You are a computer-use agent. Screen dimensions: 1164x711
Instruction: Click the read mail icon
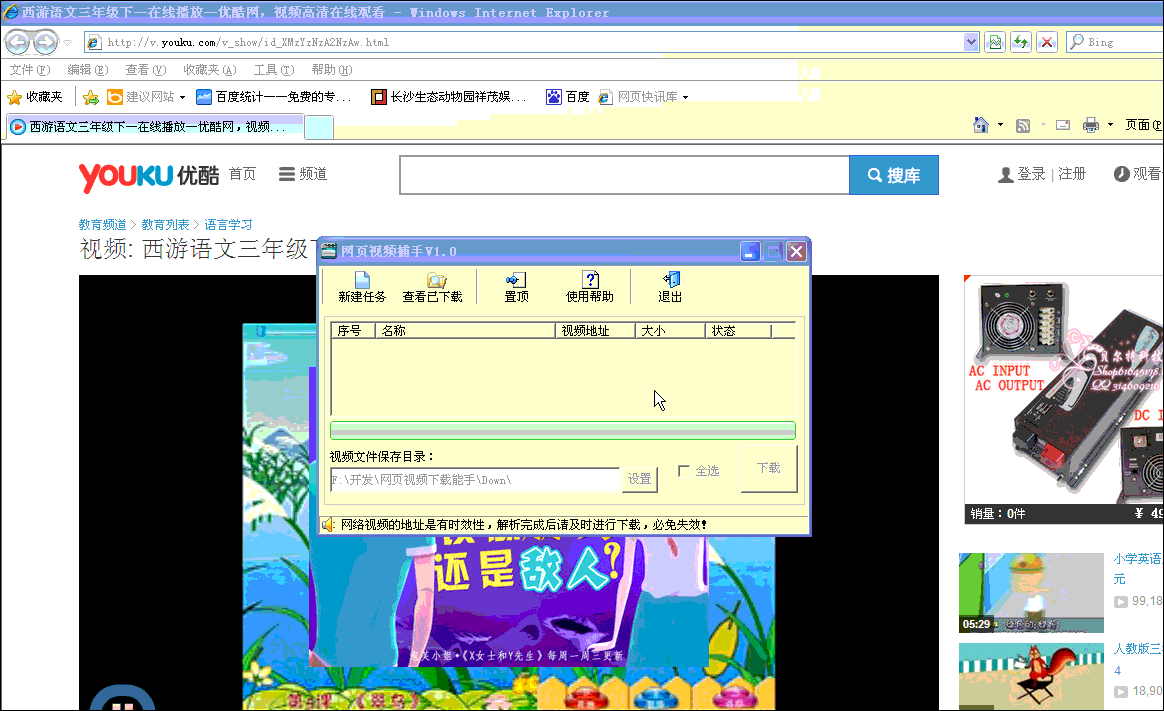click(x=1063, y=125)
